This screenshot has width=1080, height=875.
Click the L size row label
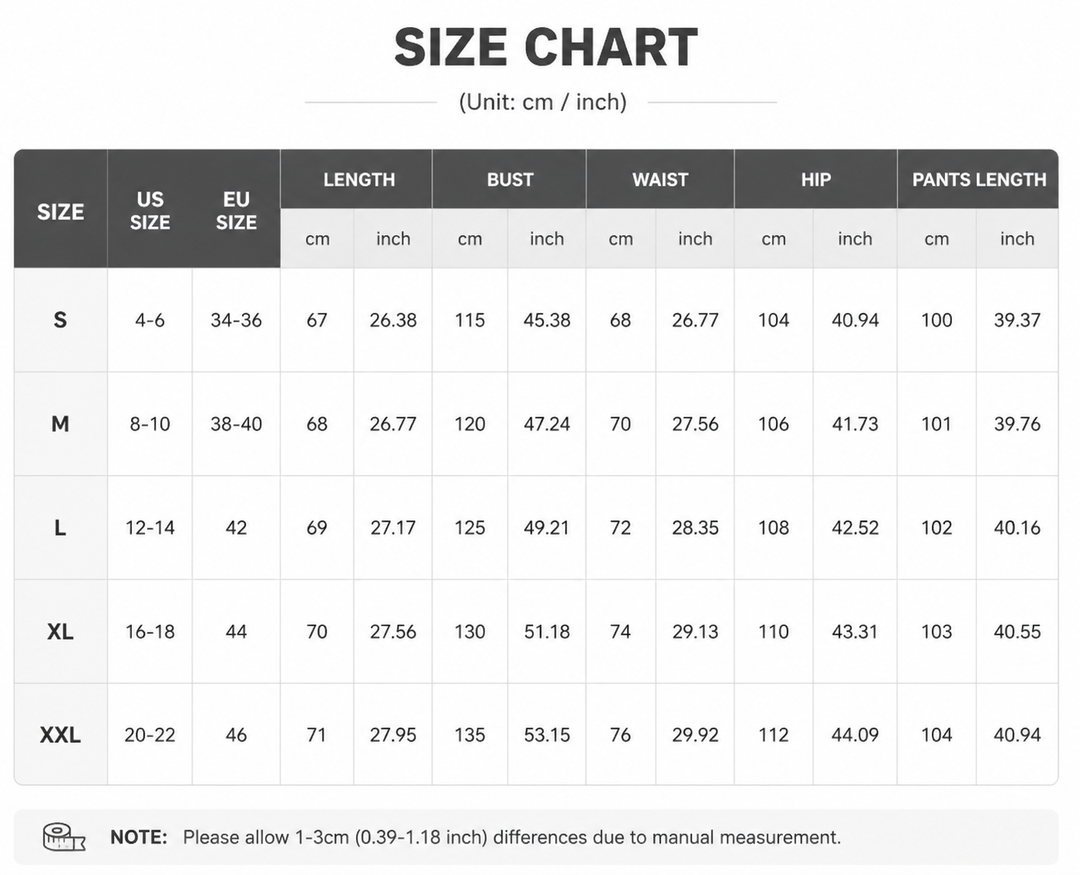61,528
